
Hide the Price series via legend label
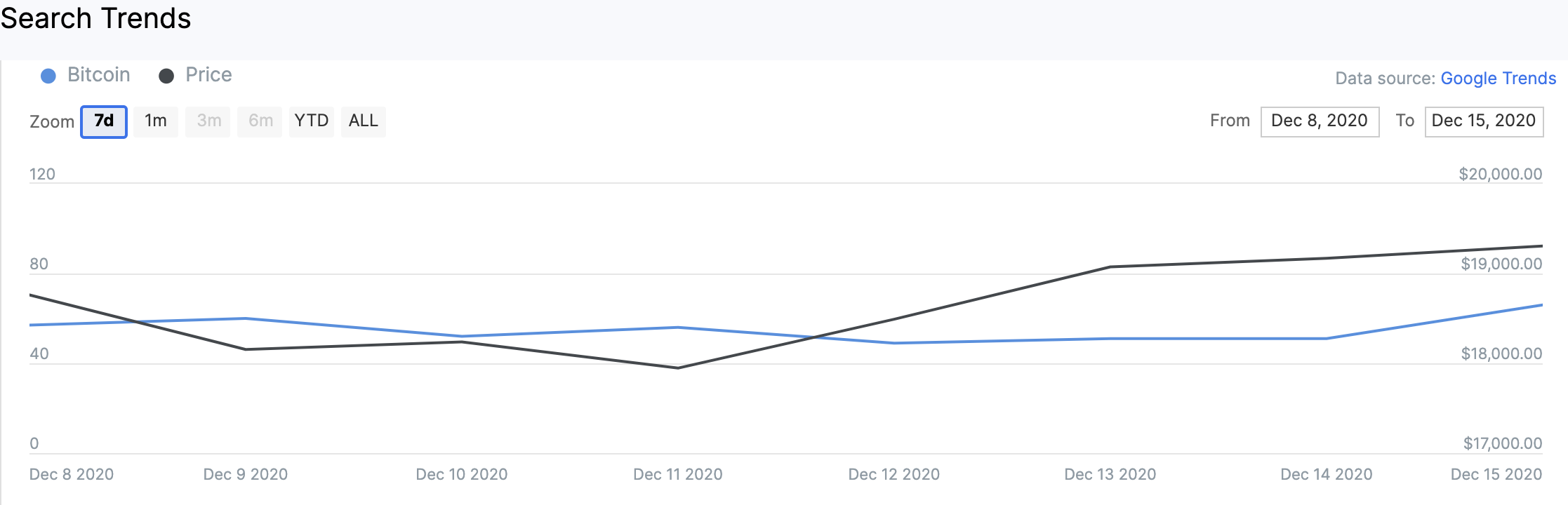(x=208, y=75)
